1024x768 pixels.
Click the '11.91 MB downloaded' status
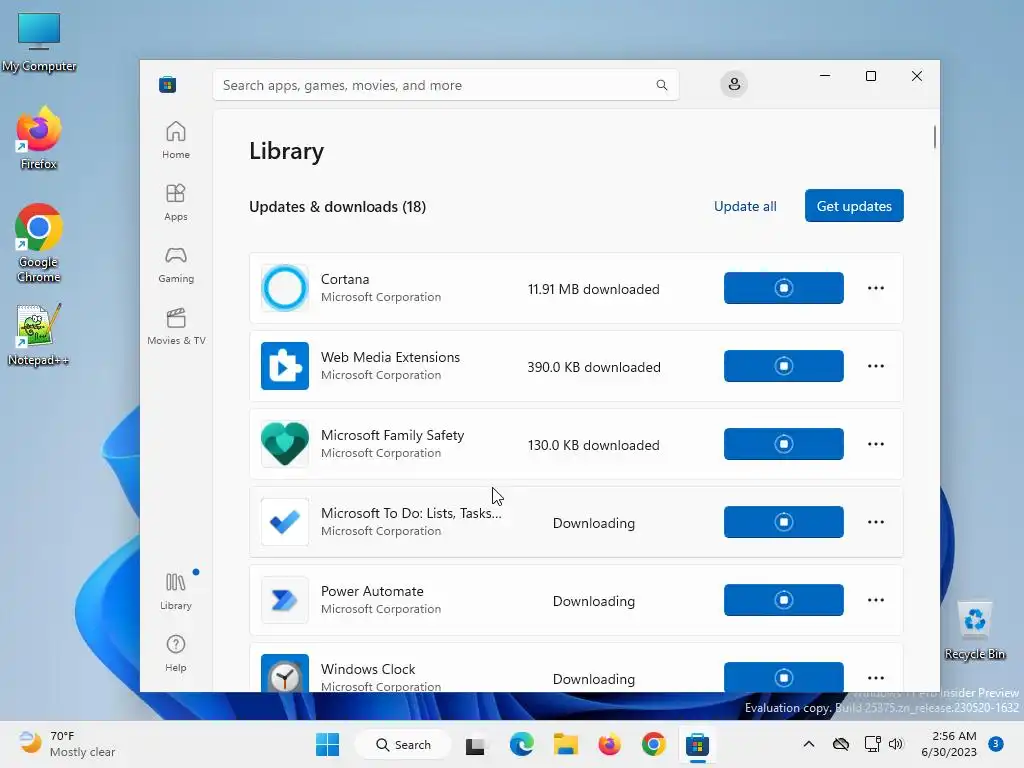(x=594, y=289)
